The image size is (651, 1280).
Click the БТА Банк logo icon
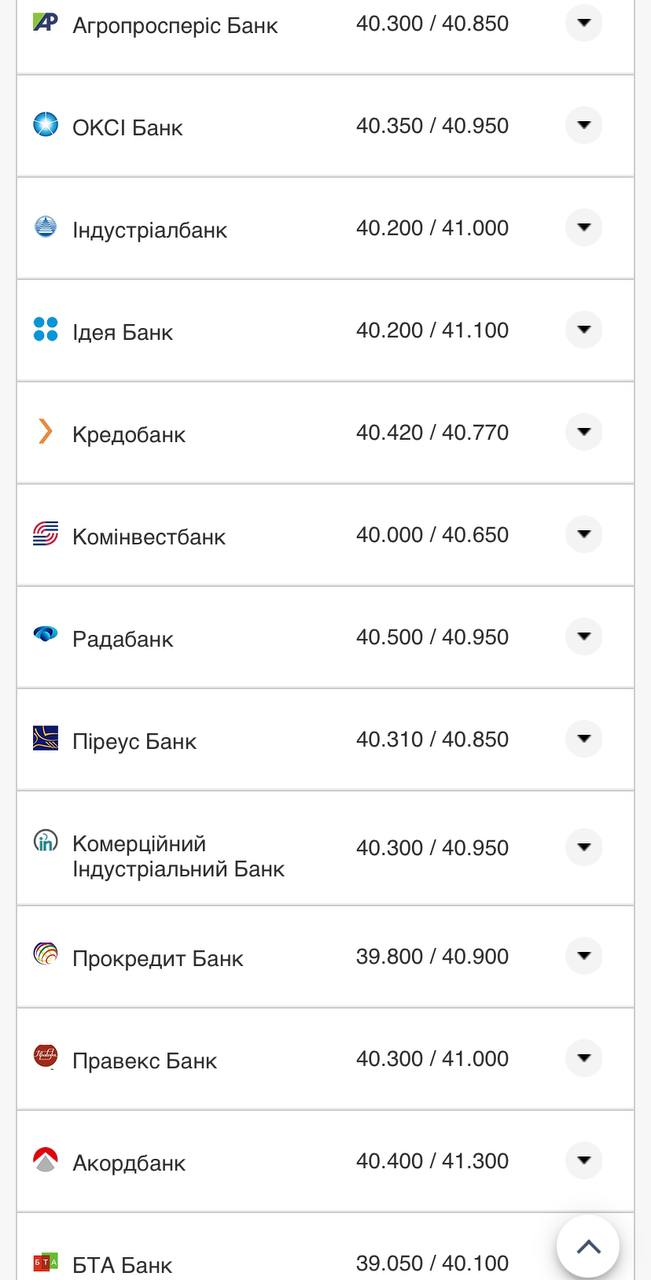[x=44, y=1263]
